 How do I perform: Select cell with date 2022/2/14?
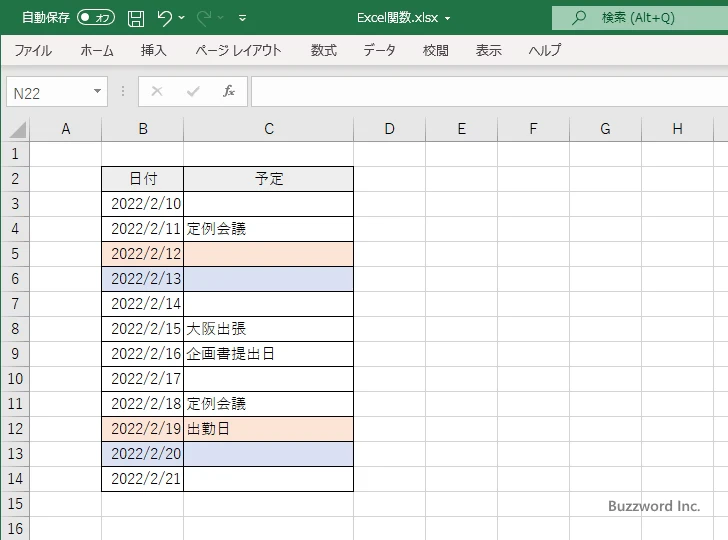143,304
